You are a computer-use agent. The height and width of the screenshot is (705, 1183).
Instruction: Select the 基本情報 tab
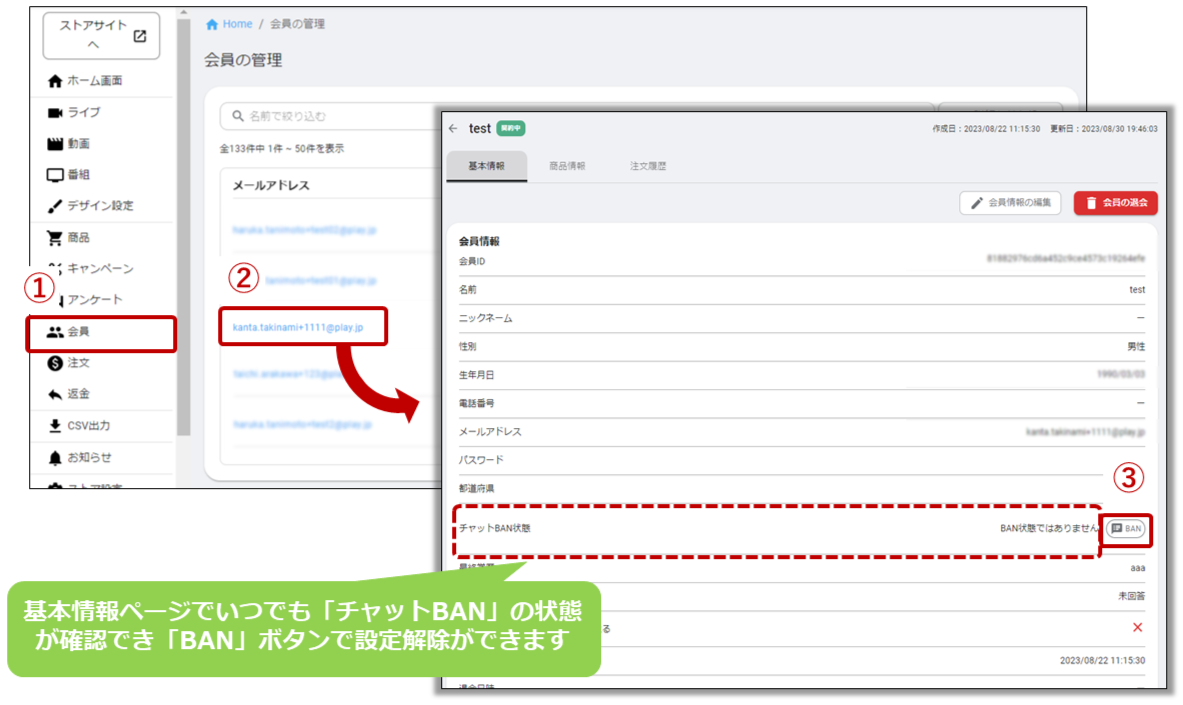[x=486, y=166]
